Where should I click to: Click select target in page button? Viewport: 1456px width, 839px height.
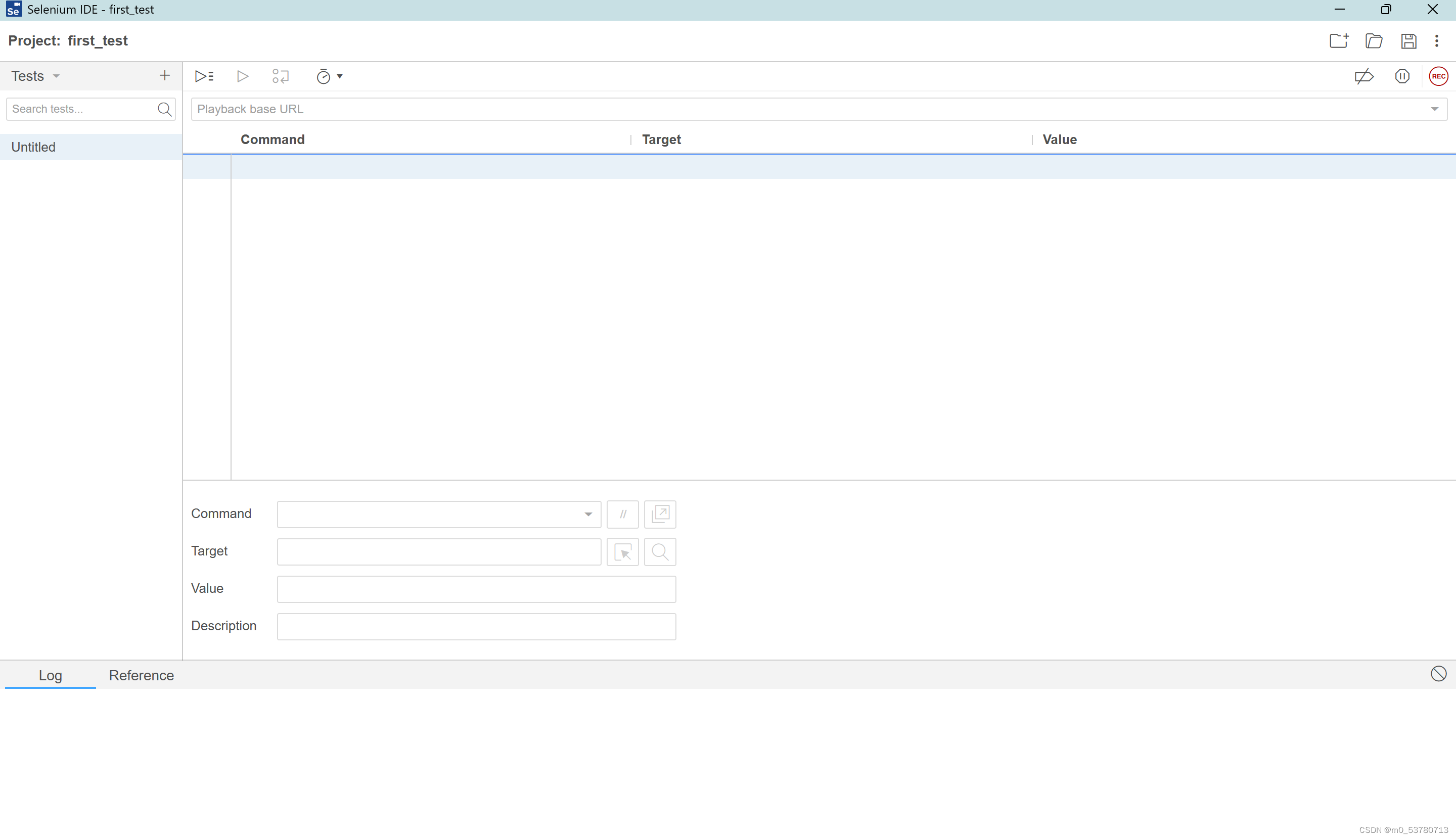622,552
